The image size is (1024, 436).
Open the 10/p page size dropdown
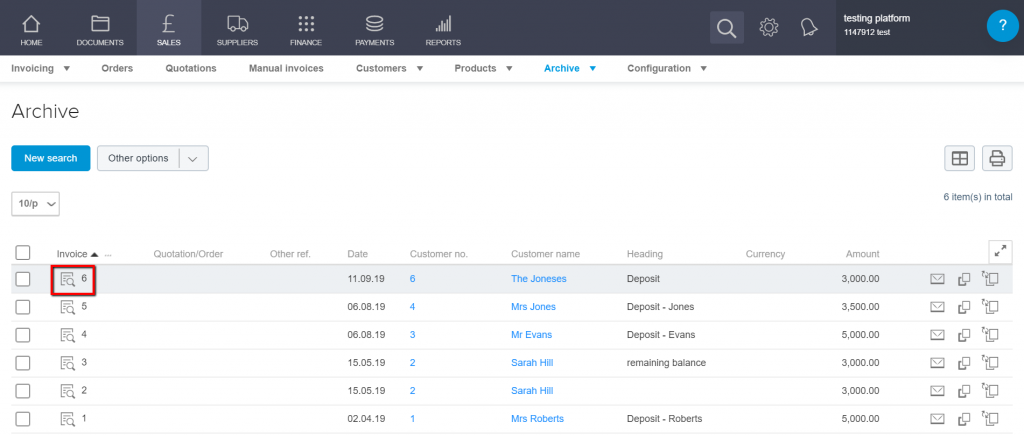coord(35,204)
